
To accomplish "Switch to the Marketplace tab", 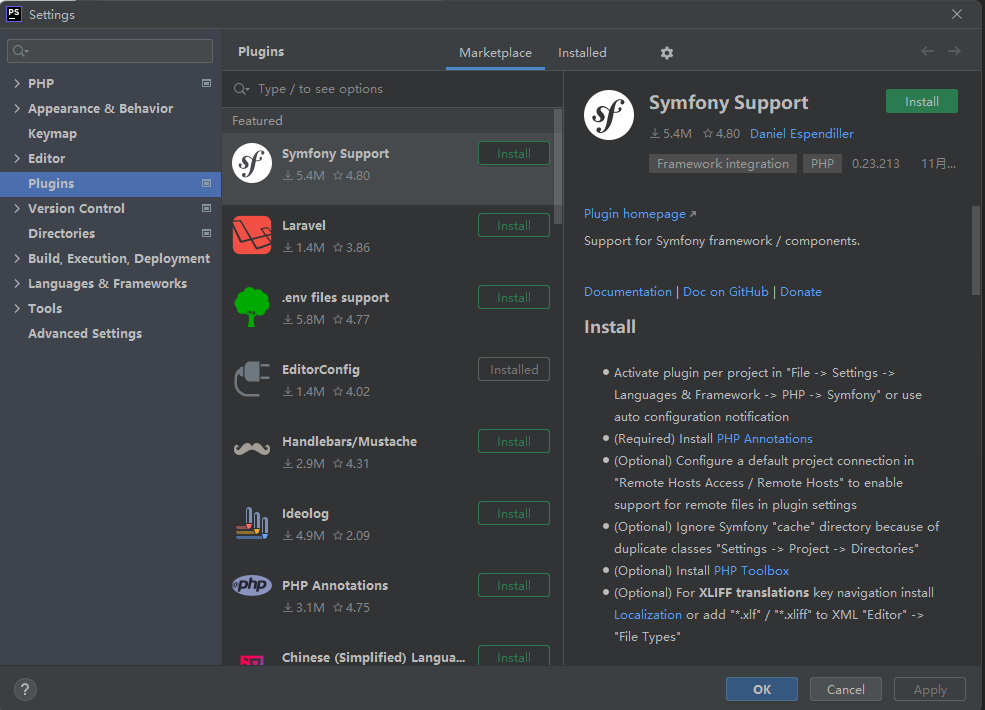I will click(x=495, y=53).
